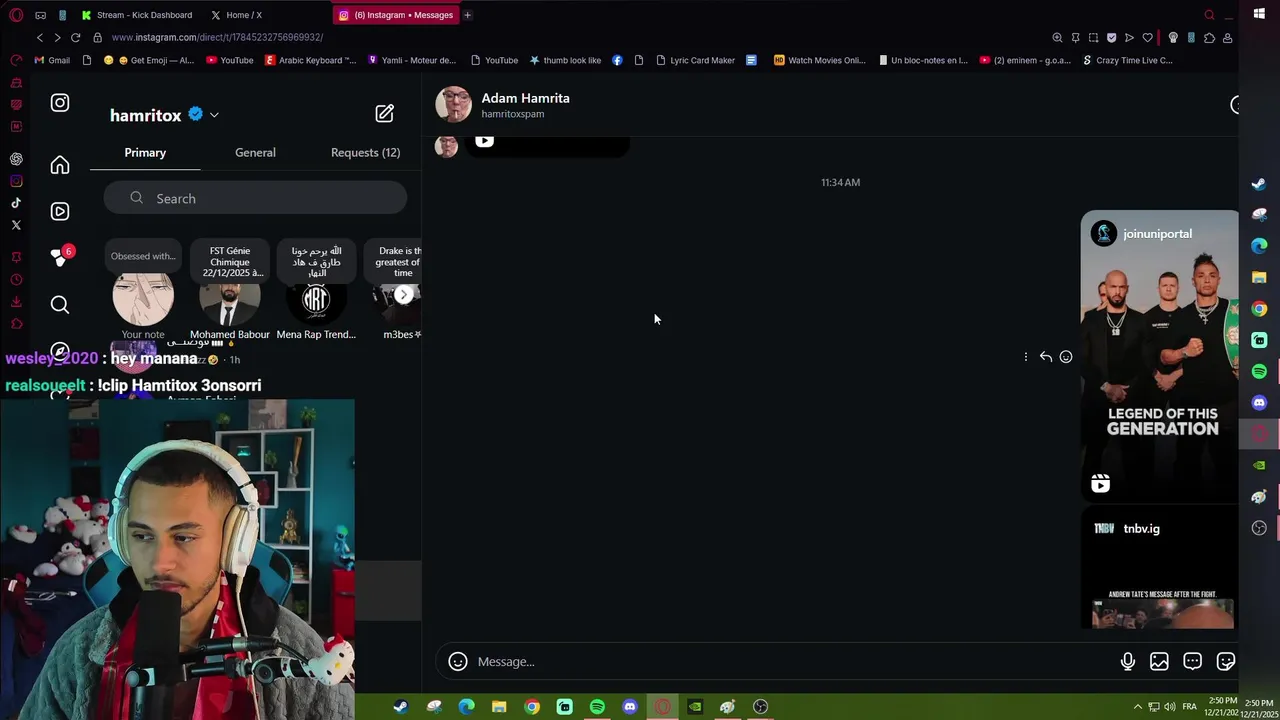Open your own note avatar
1280x720 pixels.
click(x=143, y=298)
